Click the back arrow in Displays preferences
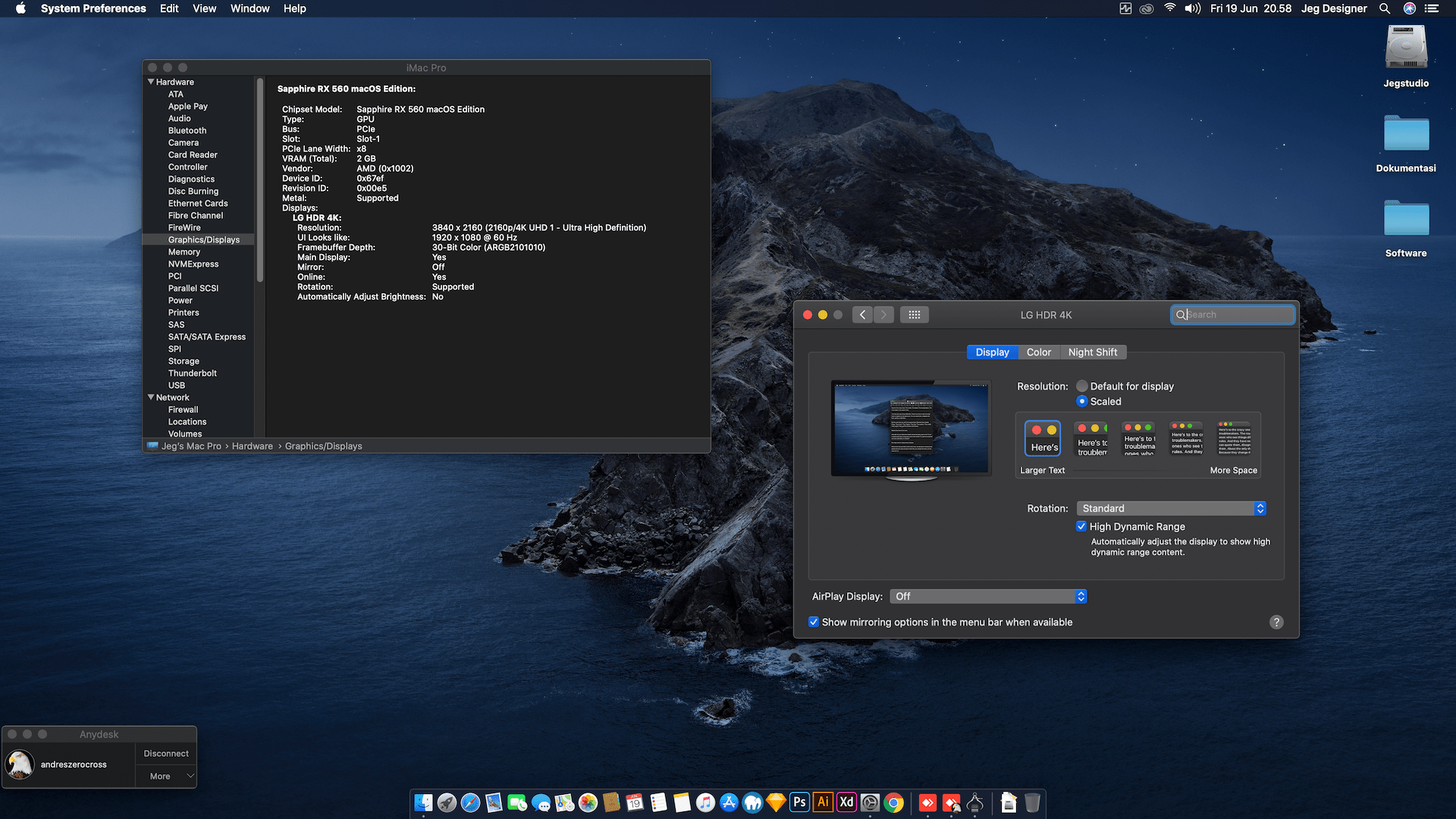 click(862, 315)
